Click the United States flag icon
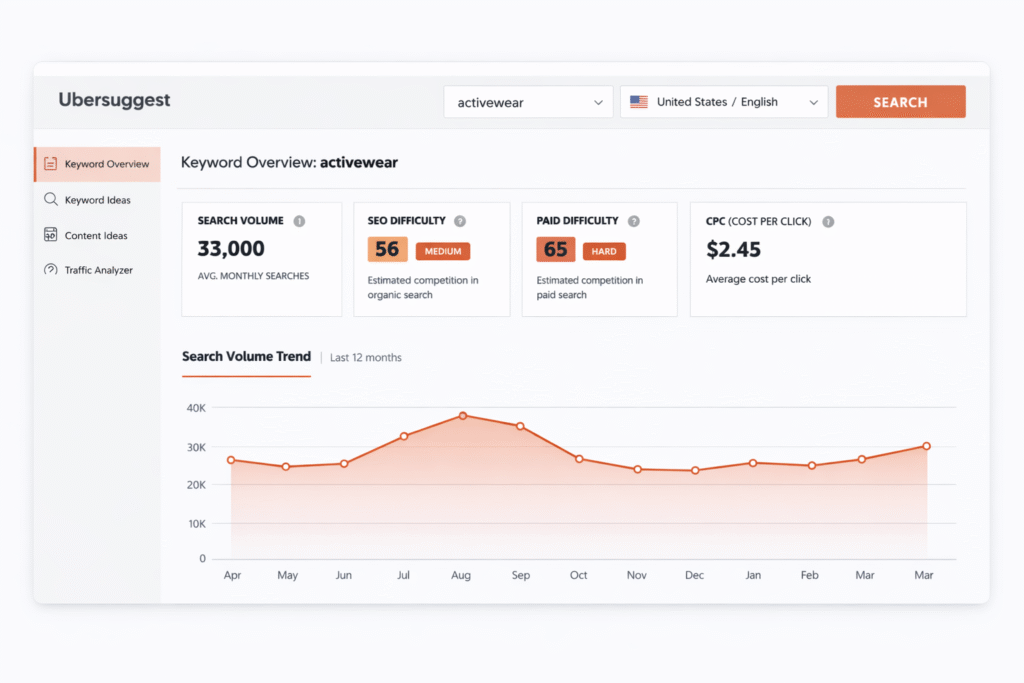 tap(639, 101)
